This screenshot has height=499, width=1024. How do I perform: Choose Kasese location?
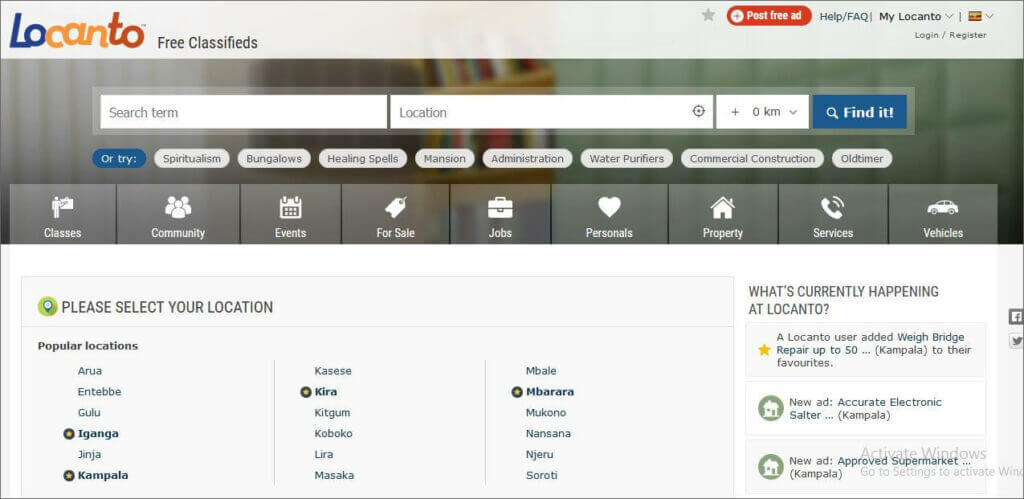[333, 371]
